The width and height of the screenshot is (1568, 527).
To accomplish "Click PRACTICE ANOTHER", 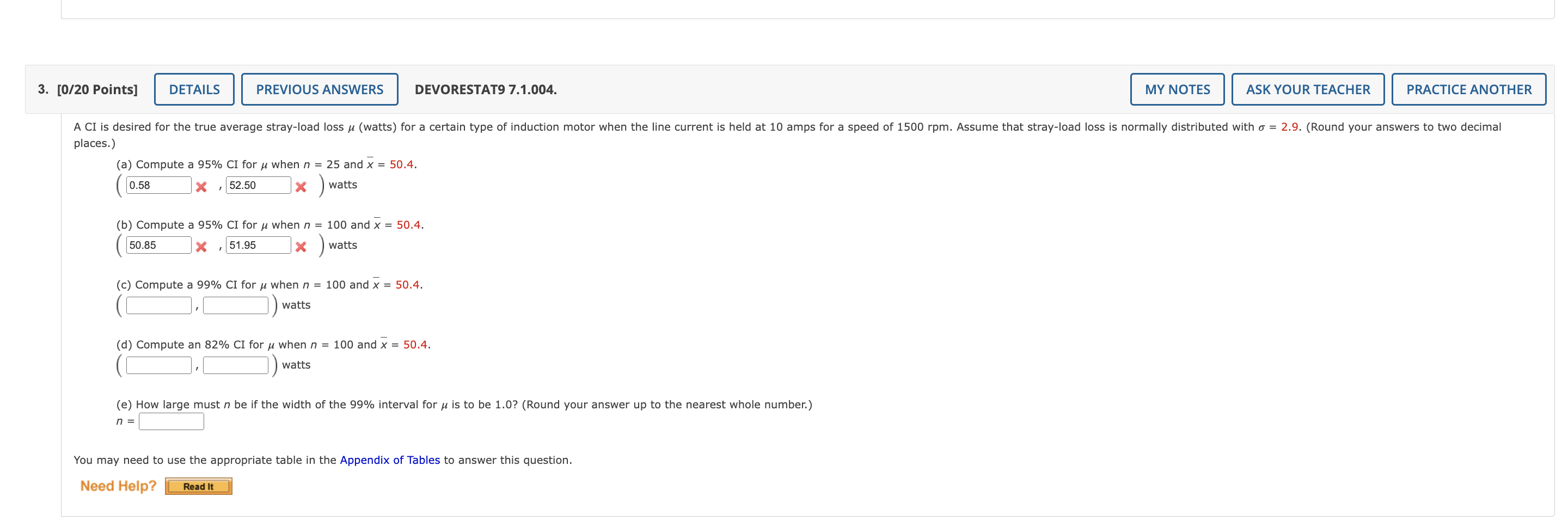I will pos(1468,89).
